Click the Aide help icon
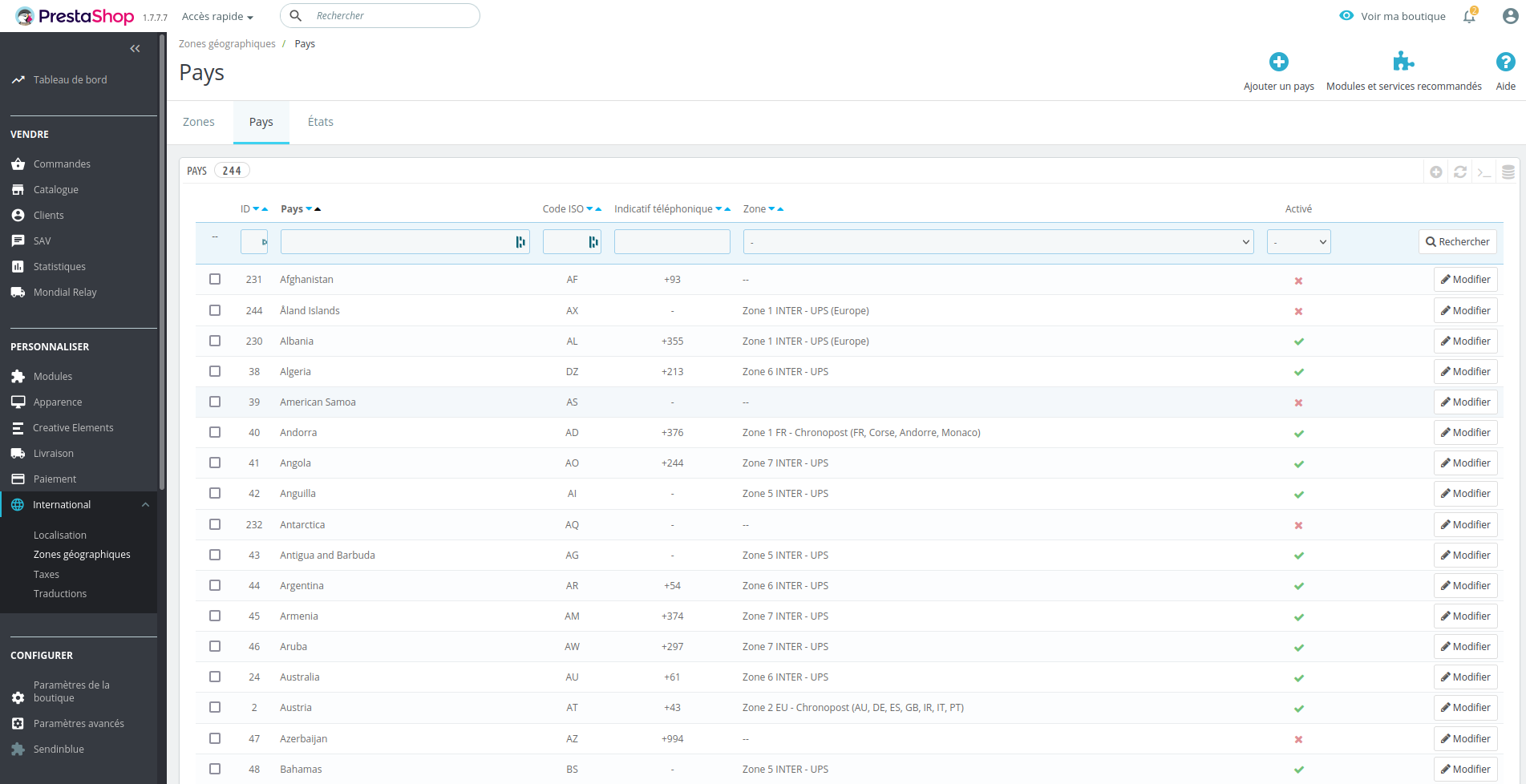Image resolution: width=1526 pixels, height=784 pixels. pyautogui.click(x=1504, y=60)
